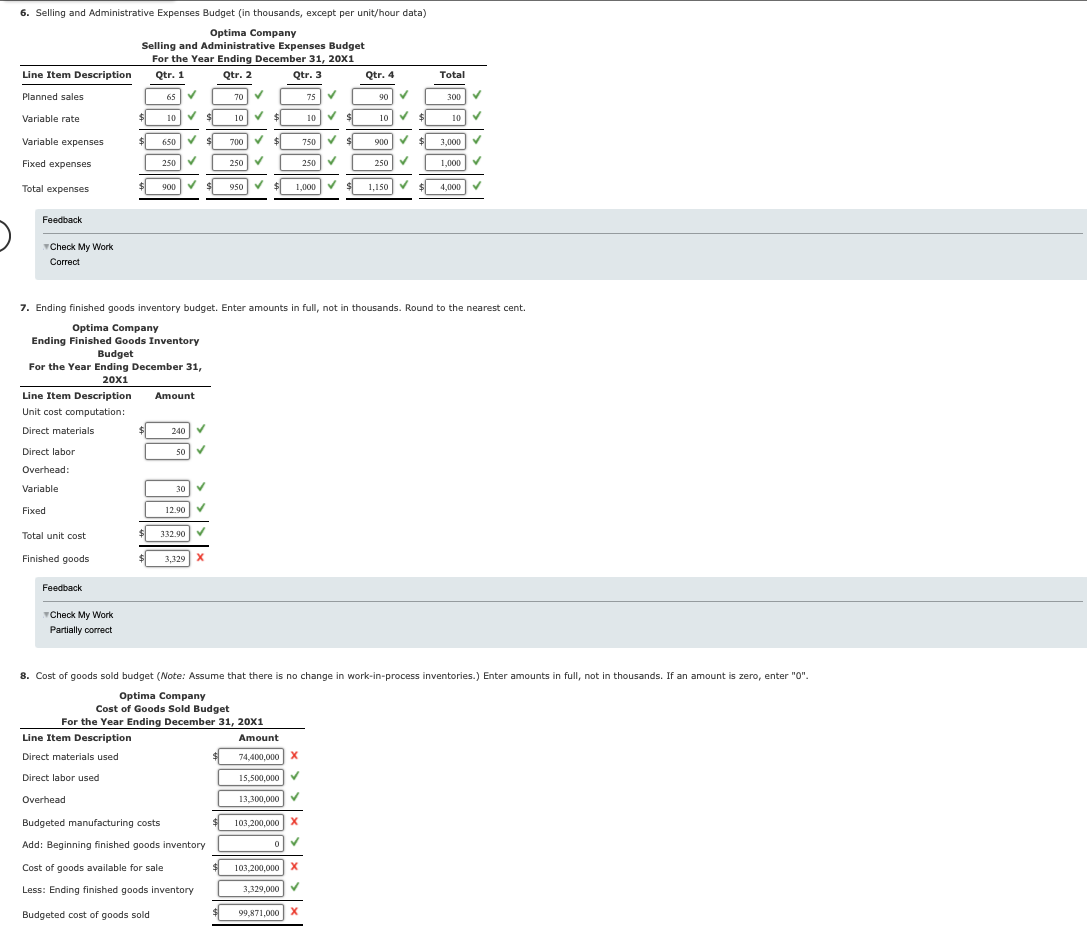The width and height of the screenshot is (1087, 929).
Task: Click the Direct materials unit cost field 240
Action: 167,431
